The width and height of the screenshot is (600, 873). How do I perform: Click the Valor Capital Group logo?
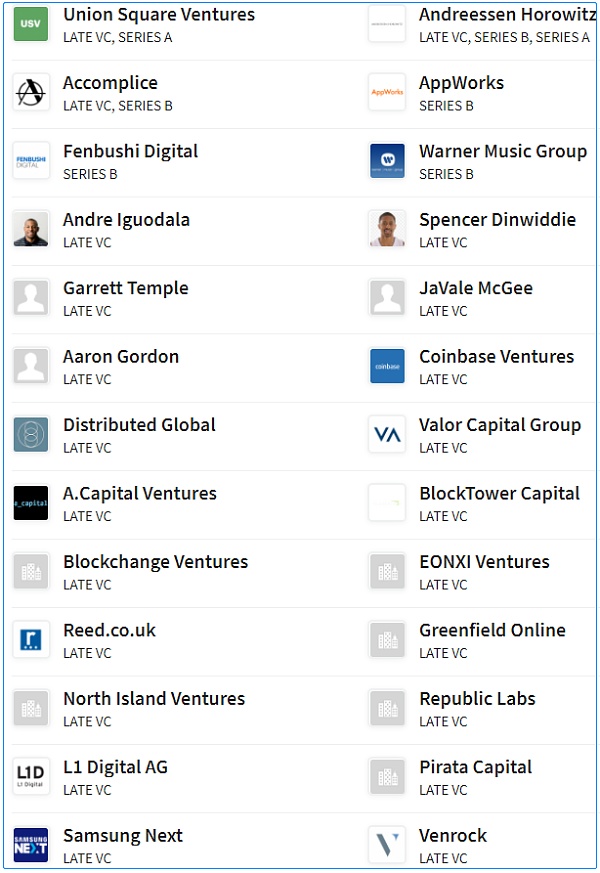pyautogui.click(x=387, y=434)
